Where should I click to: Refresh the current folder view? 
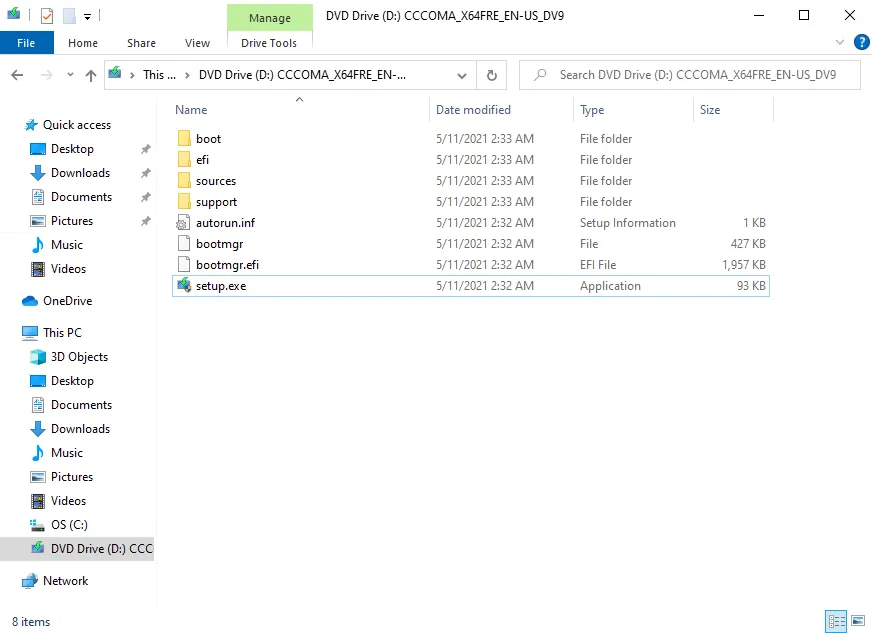(x=492, y=75)
